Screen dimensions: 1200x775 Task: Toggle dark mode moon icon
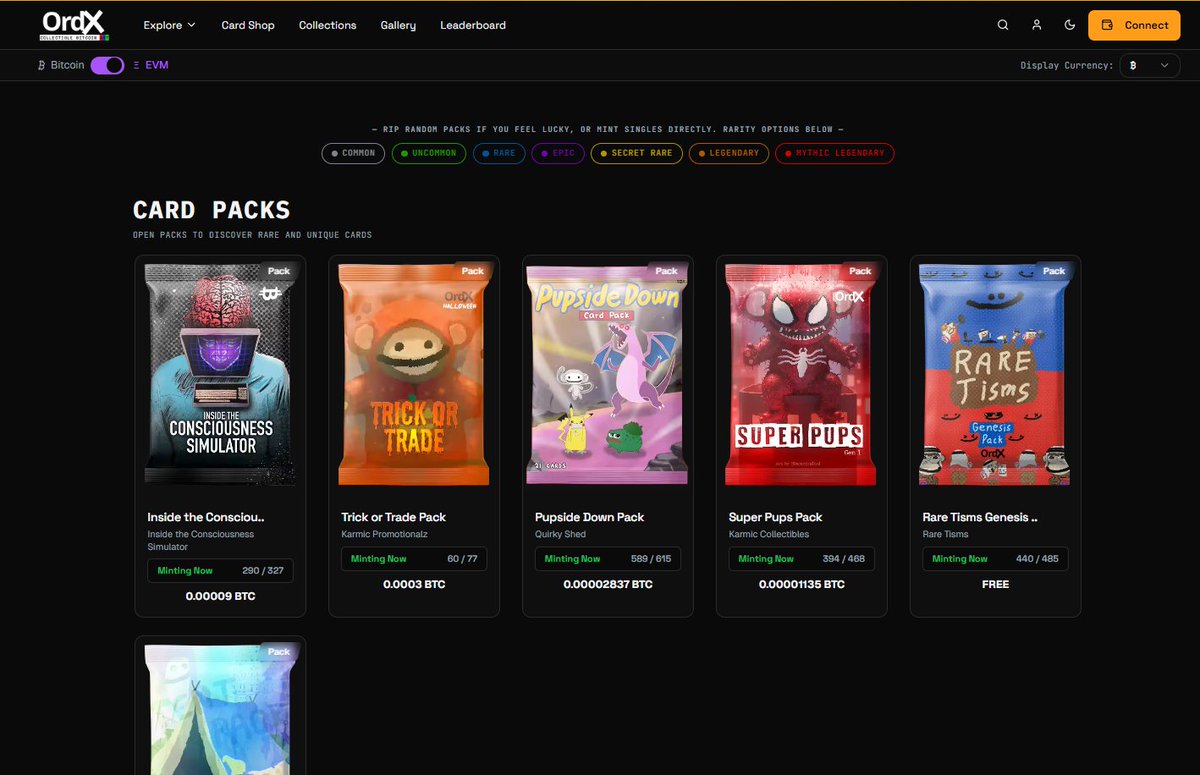1070,25
